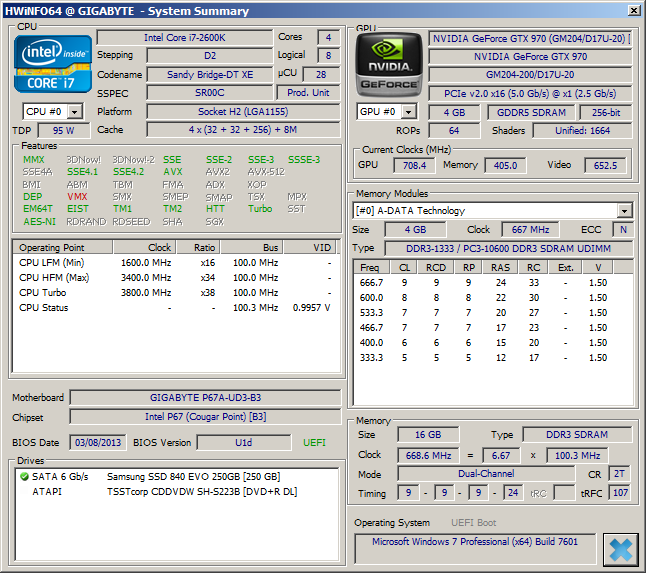The image size is (646, 573).
Task: Click the Dual-Channel mode field
Action: [486, 474]
